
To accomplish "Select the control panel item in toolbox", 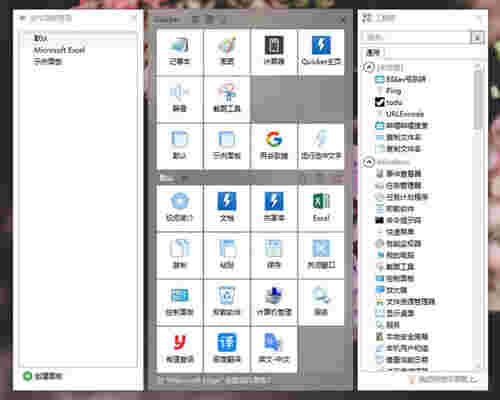I will (x=395, y=278).
